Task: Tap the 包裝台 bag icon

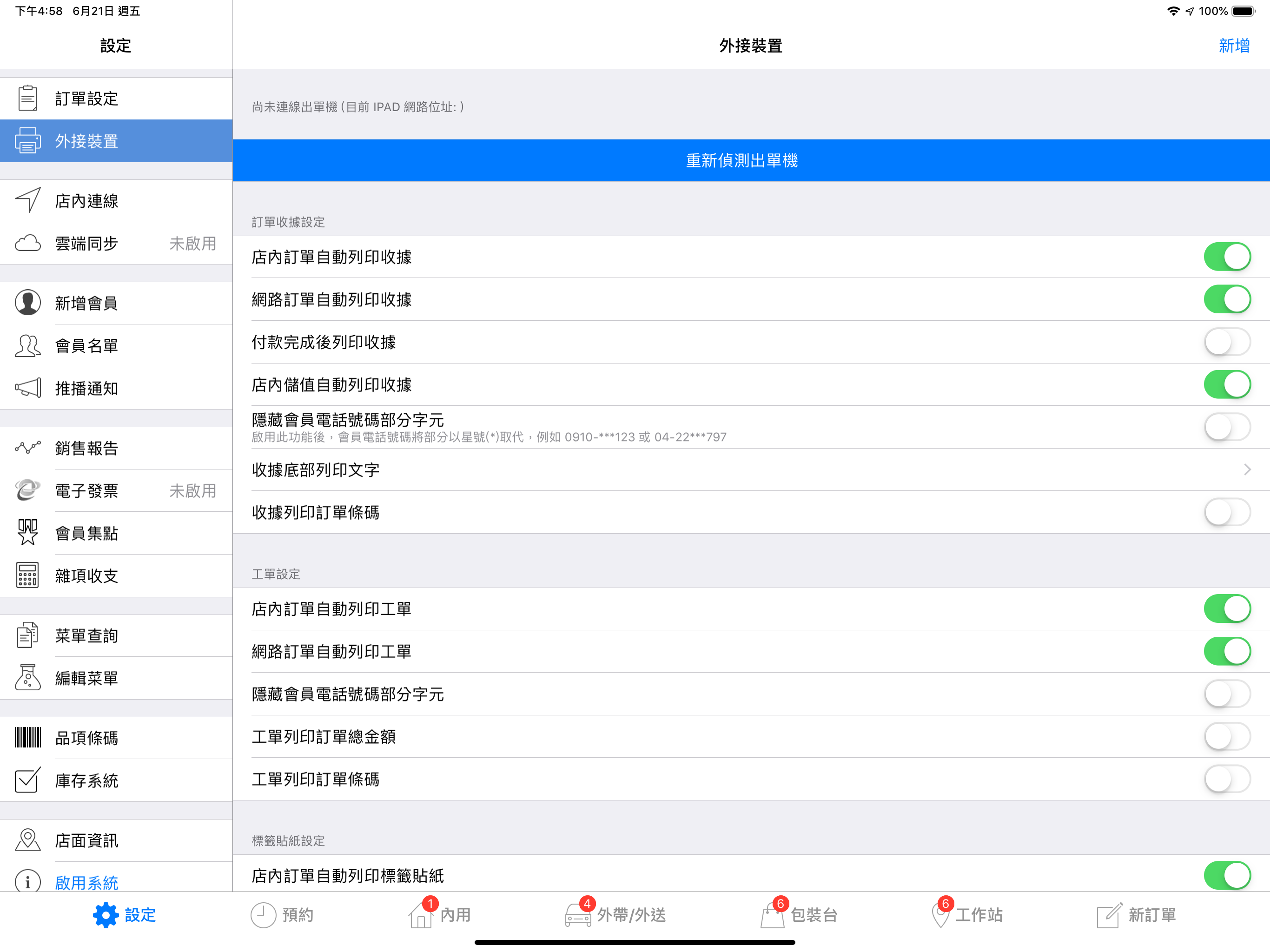Action: (772, 915)
